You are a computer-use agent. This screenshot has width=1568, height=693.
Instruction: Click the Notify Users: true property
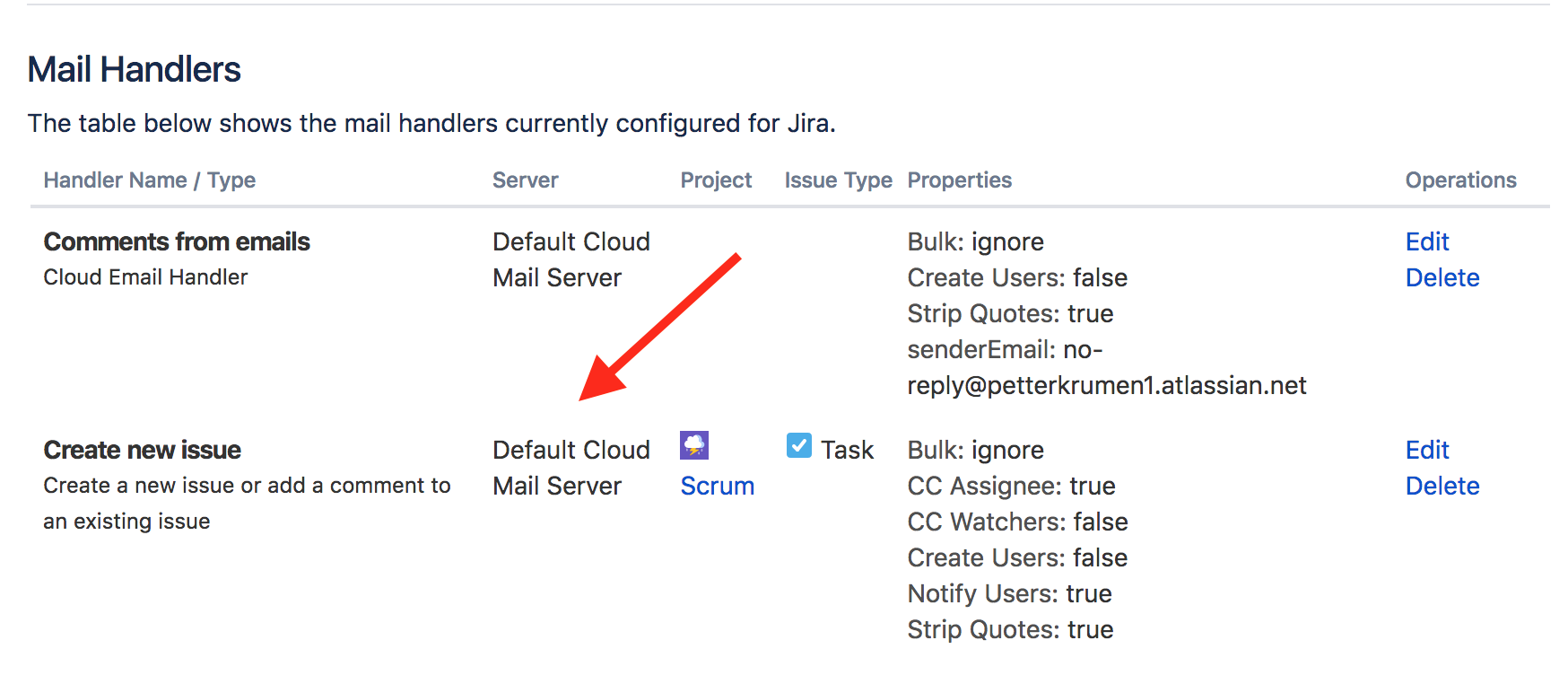point(1010,593)
